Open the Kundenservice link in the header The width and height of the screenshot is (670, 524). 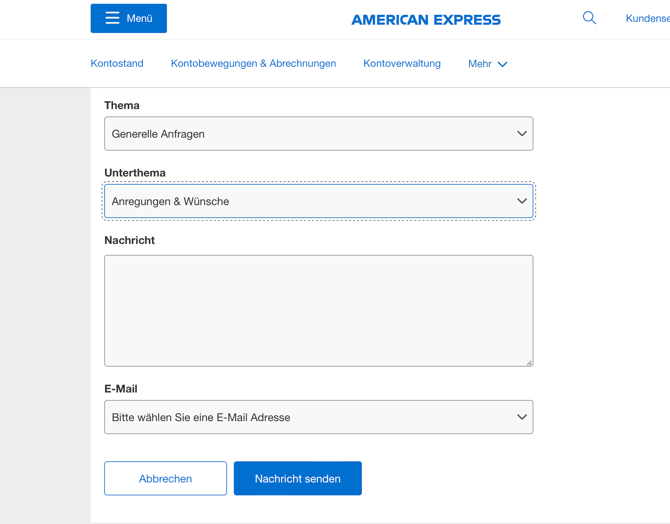647,18
